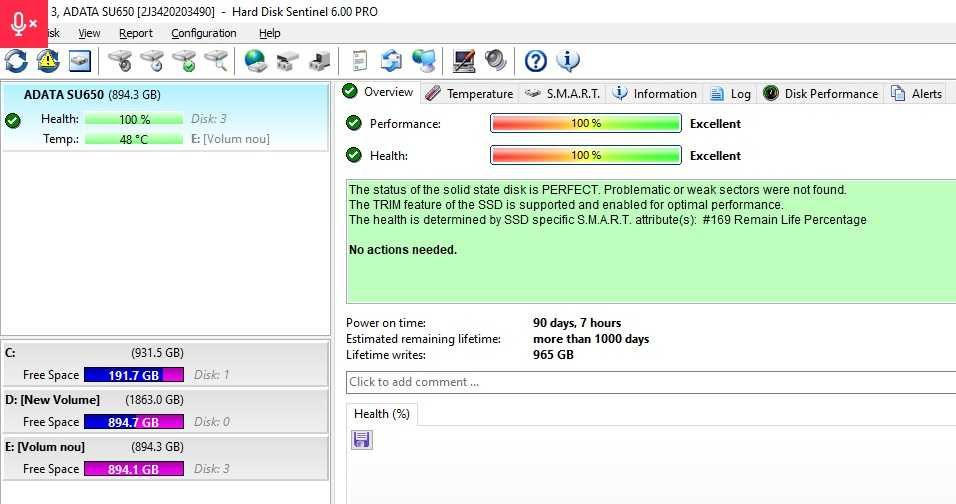Click the disk with magnifier icon
The image size is (956, 504).
(x=216, y=61)
